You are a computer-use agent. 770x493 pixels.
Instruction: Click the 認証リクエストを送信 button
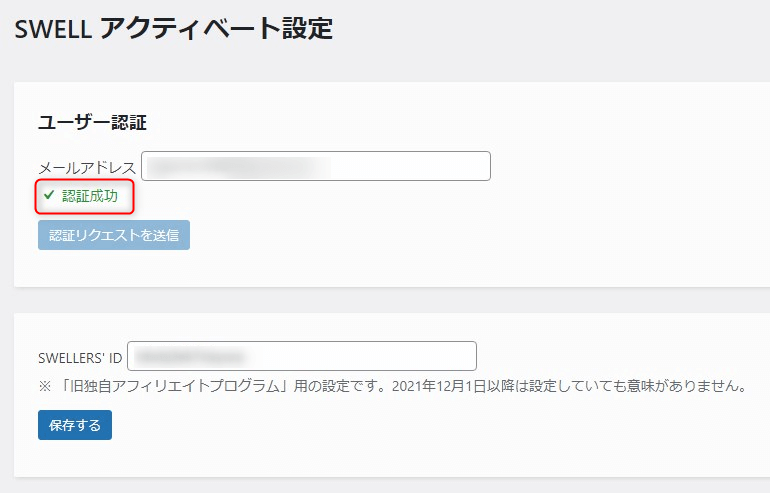[114, 235]
